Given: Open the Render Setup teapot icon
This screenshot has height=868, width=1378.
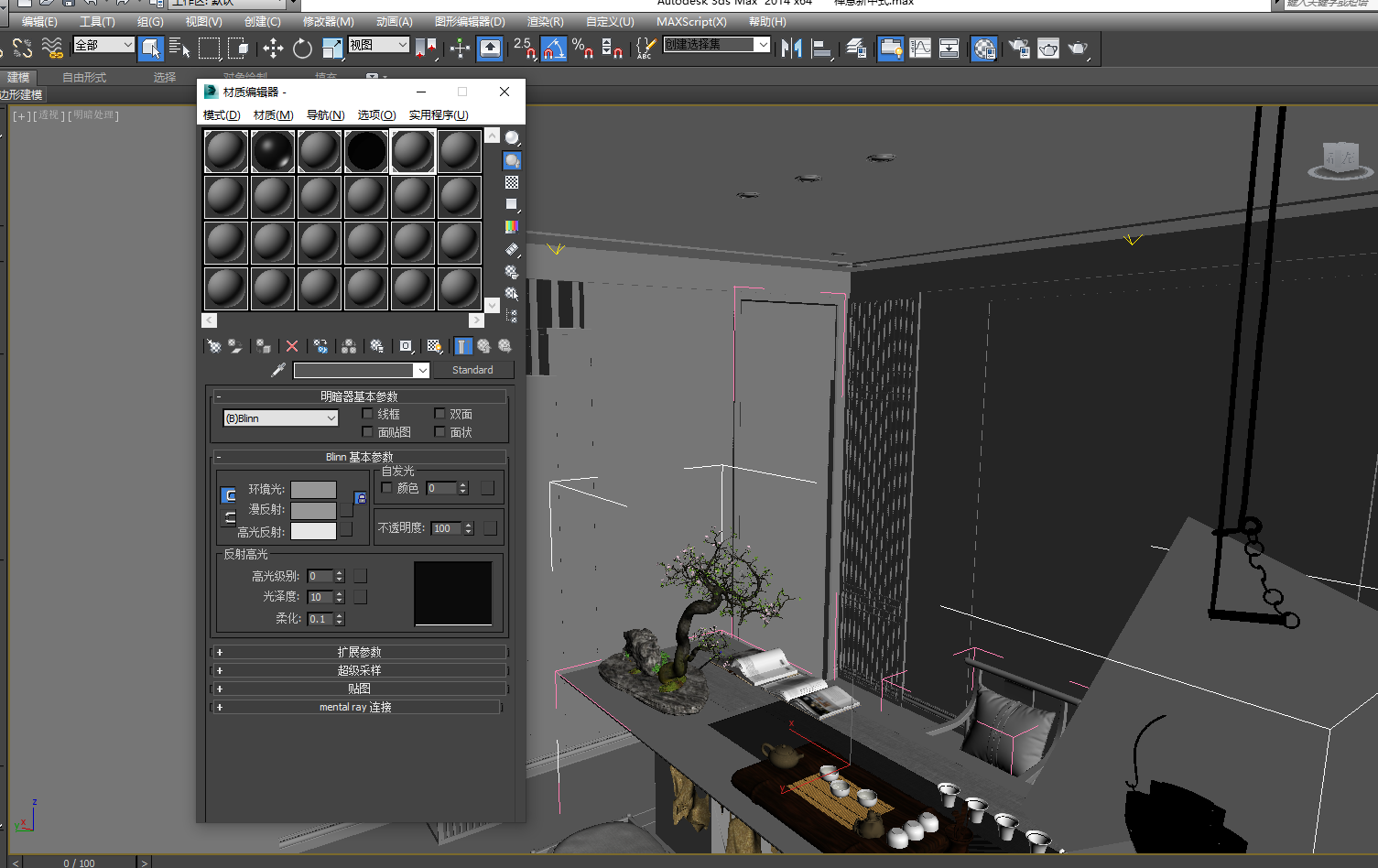Looking at the screenshot, I should click(x=1019, y=49).
